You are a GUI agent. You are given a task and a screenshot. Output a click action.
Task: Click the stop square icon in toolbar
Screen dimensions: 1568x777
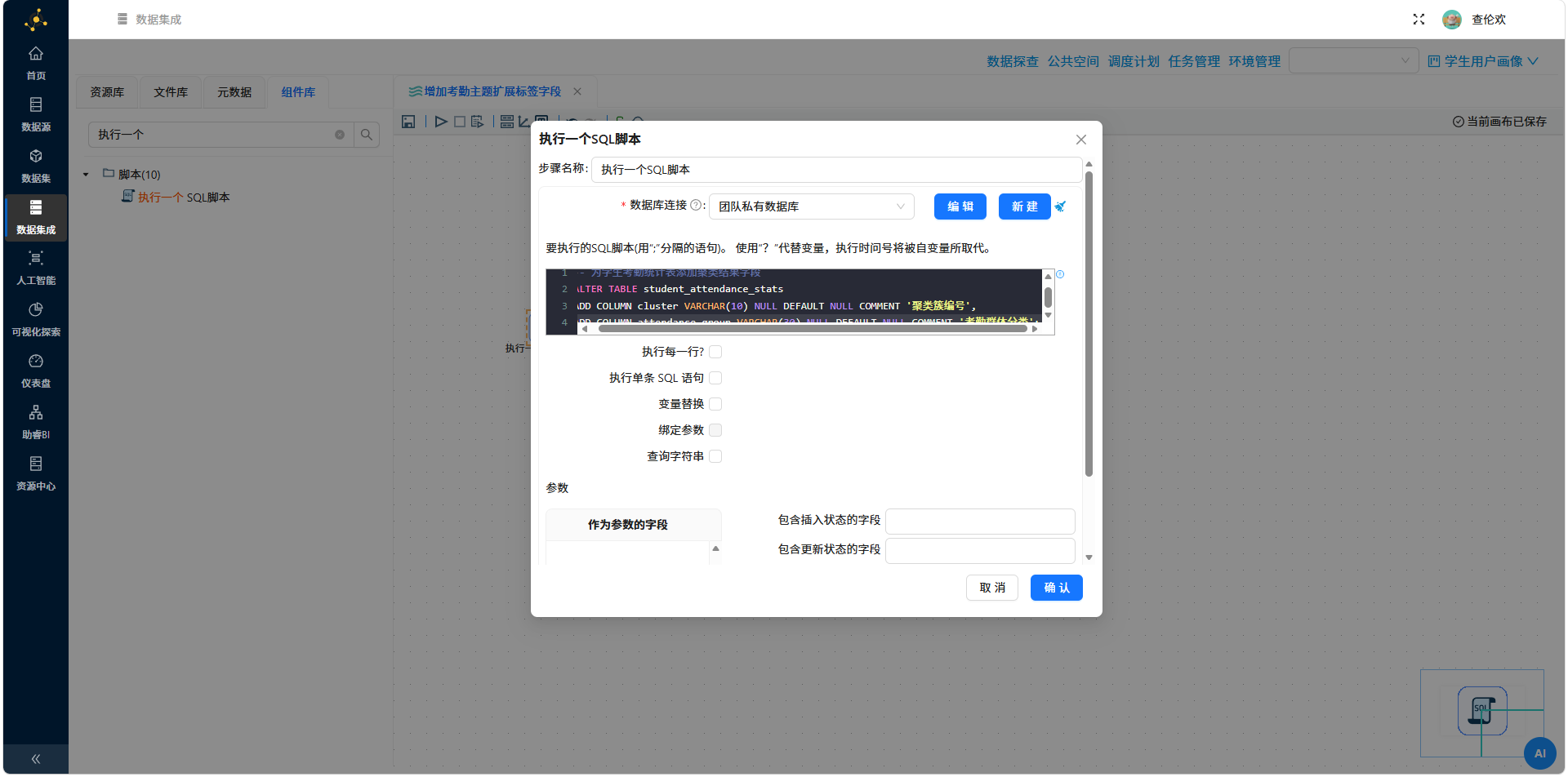point(460,122)
